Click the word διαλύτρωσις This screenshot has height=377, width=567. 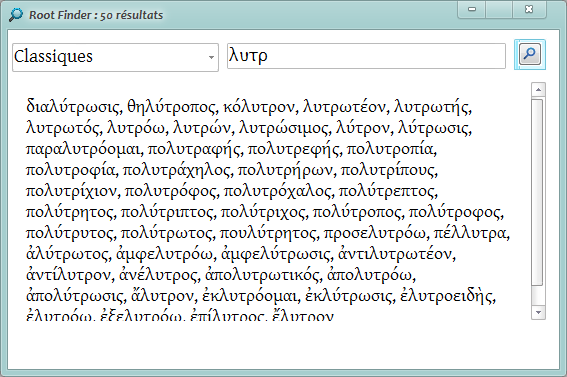point(73,107)
